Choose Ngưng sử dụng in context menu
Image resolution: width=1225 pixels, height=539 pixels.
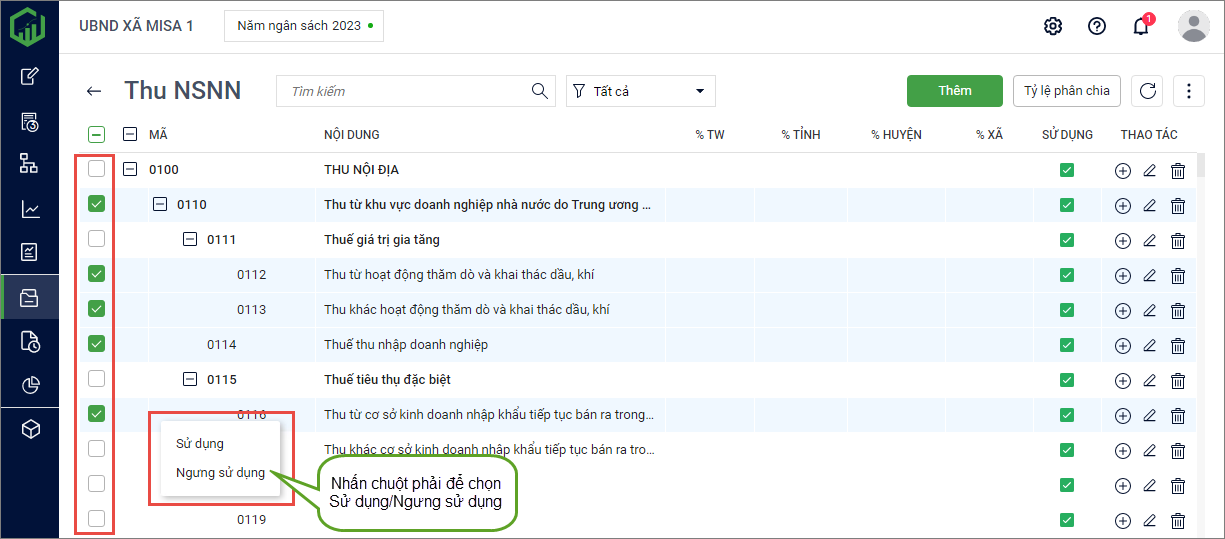click(220, 473)
